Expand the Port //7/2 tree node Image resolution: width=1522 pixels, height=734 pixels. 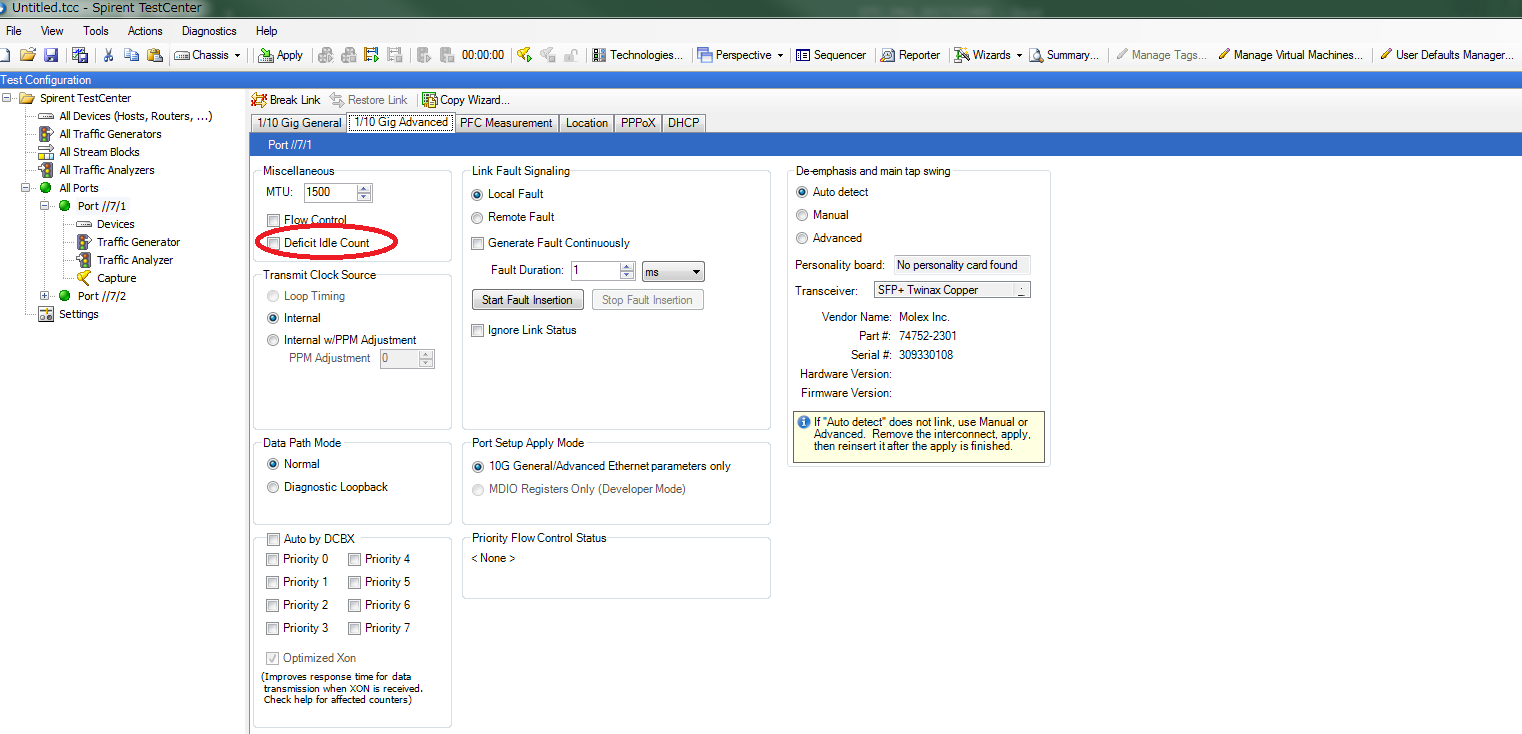tap(45, 296)
